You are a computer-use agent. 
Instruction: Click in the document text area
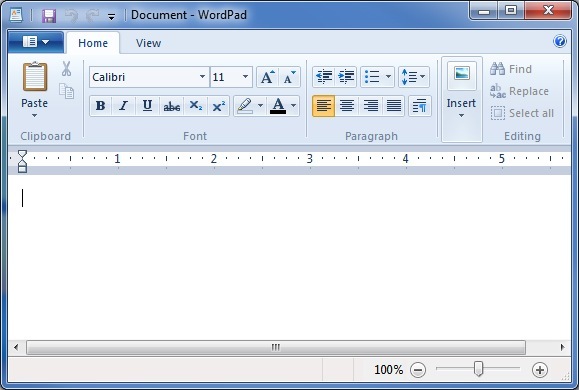point(289,257)
